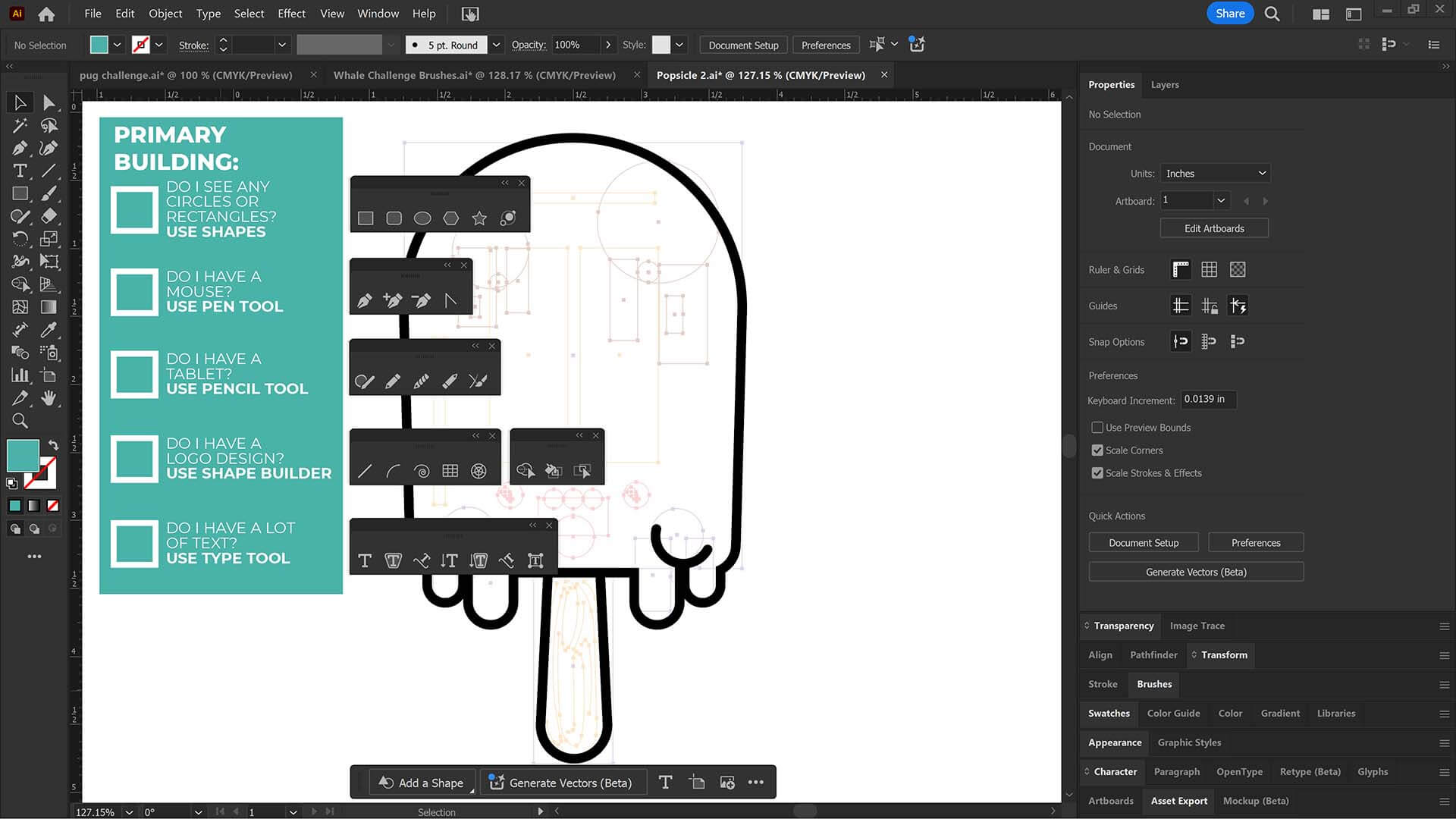The width and height of the screenshot is (1456, 819).
Task: Toggle Snap to Point icon in Snap Options
Action: (x=1181, y=341)
